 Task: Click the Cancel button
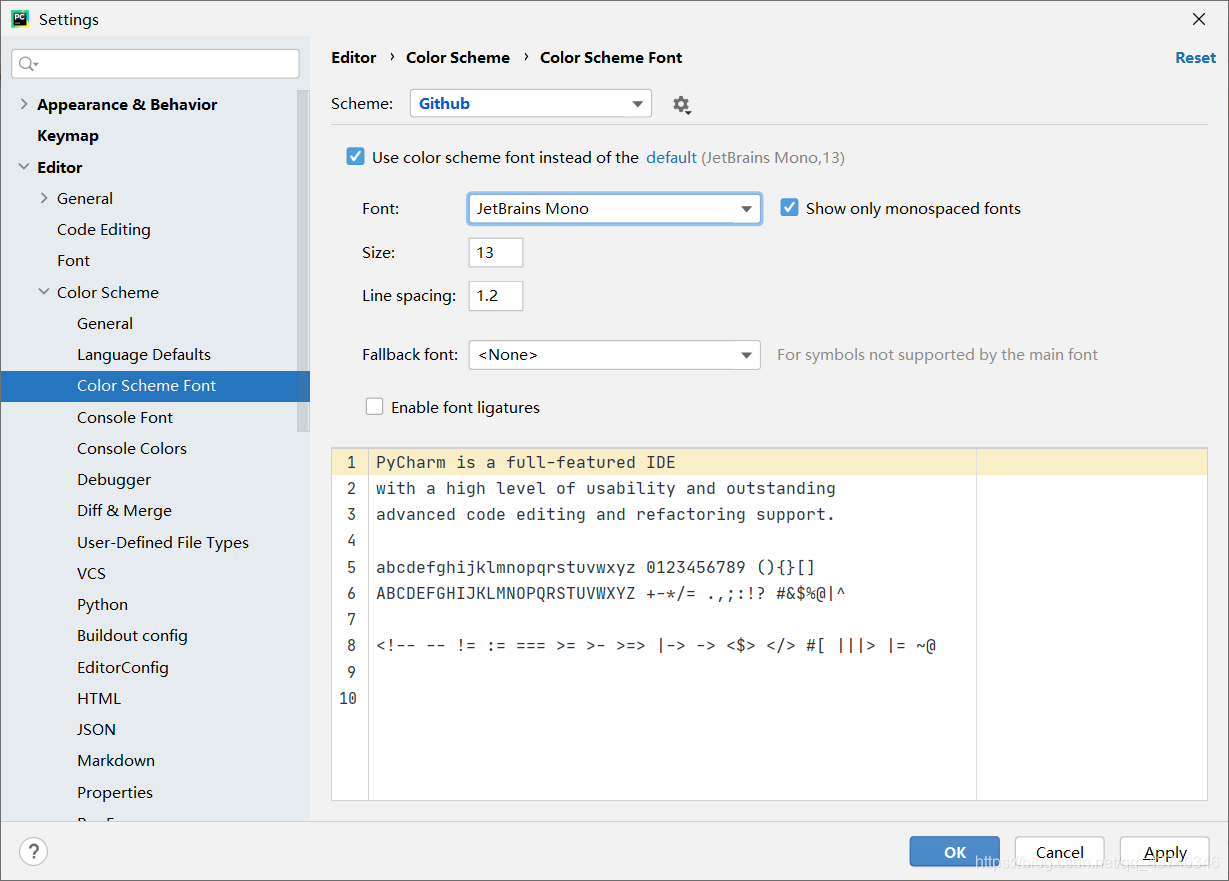click(1060, 852)
